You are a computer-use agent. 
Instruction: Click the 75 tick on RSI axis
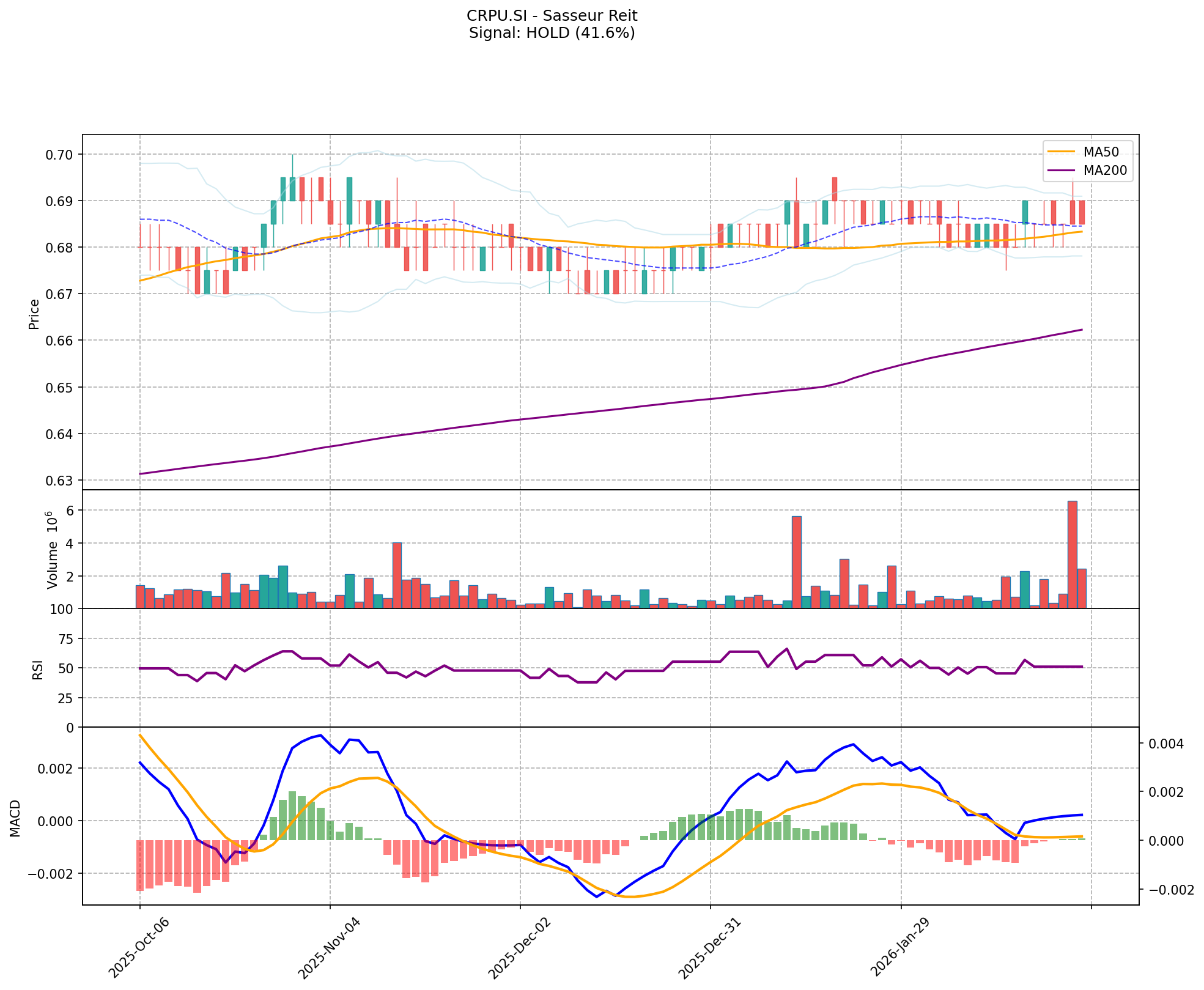click(x=65, y=639)
